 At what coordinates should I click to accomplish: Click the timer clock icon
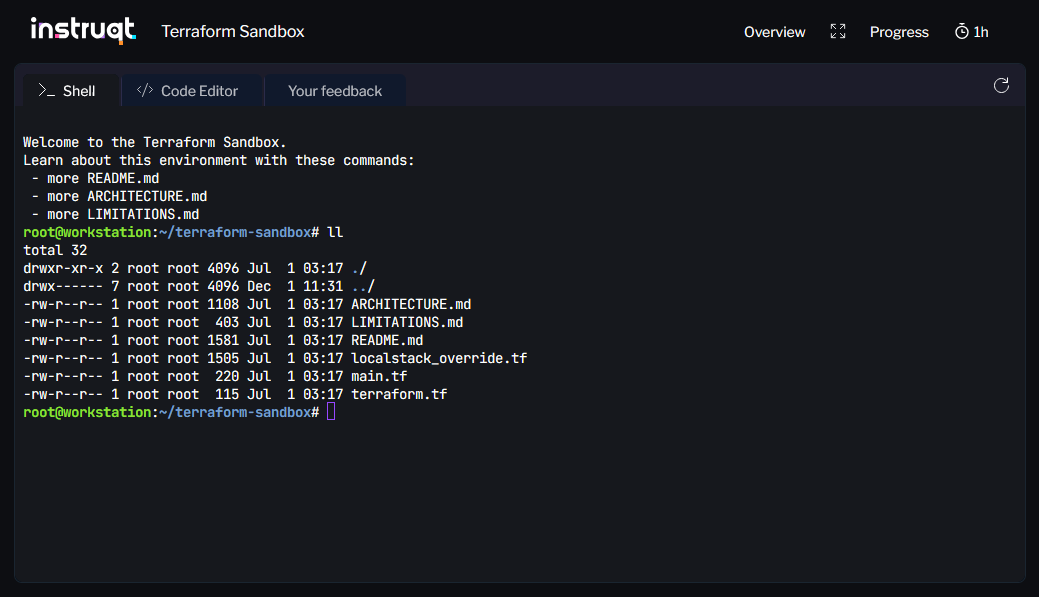(962, 32)
